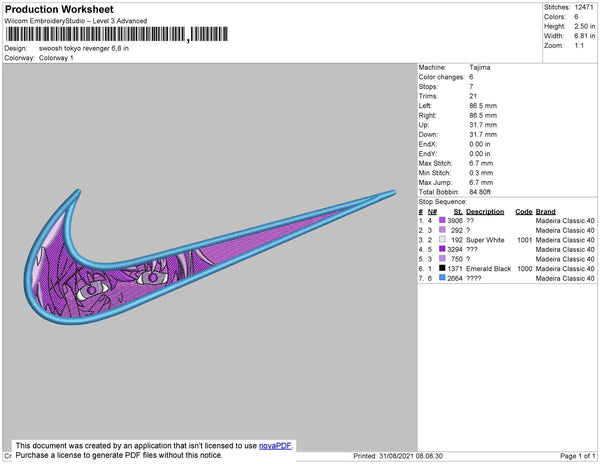Viewport: 600px width, 464px height.
Task: Select stitch count 3906 in stop row 1
Action: [x=455, y=221]
